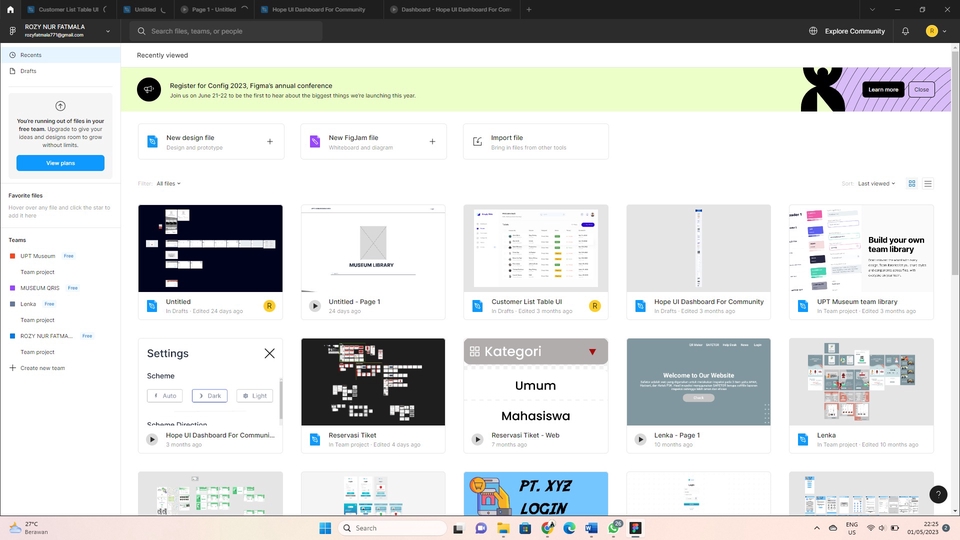960x540 pixels.
Task: Open the help question mark button
Action: (938, 494)
